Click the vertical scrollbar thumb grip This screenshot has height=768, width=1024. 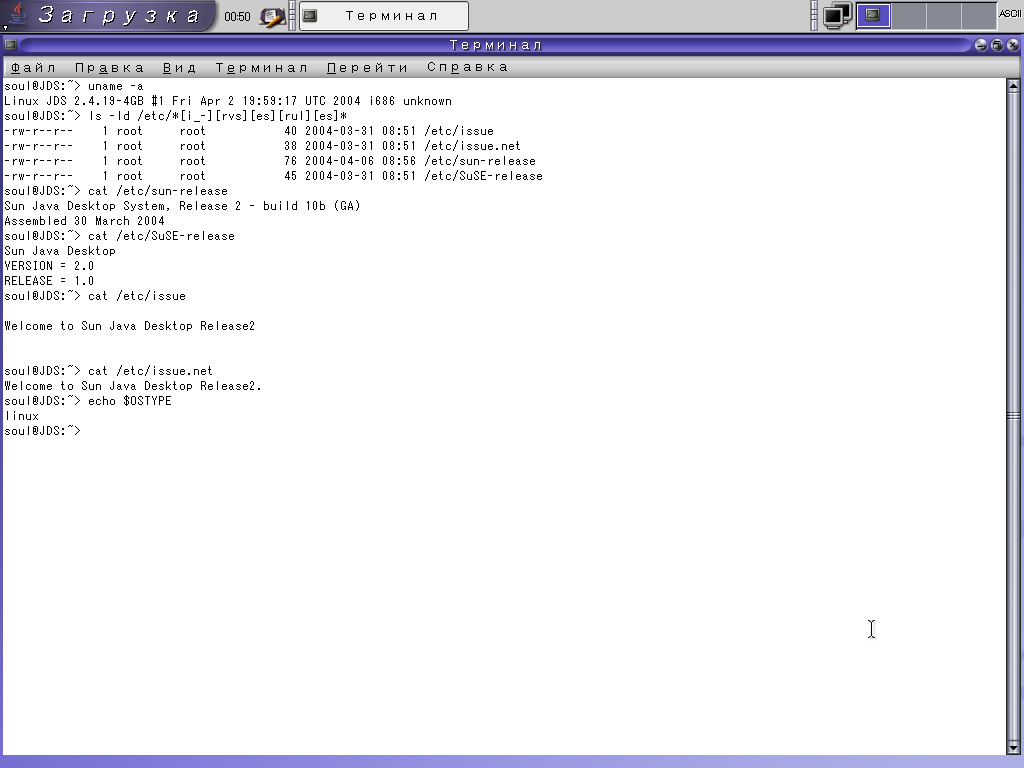[1014, 416]
